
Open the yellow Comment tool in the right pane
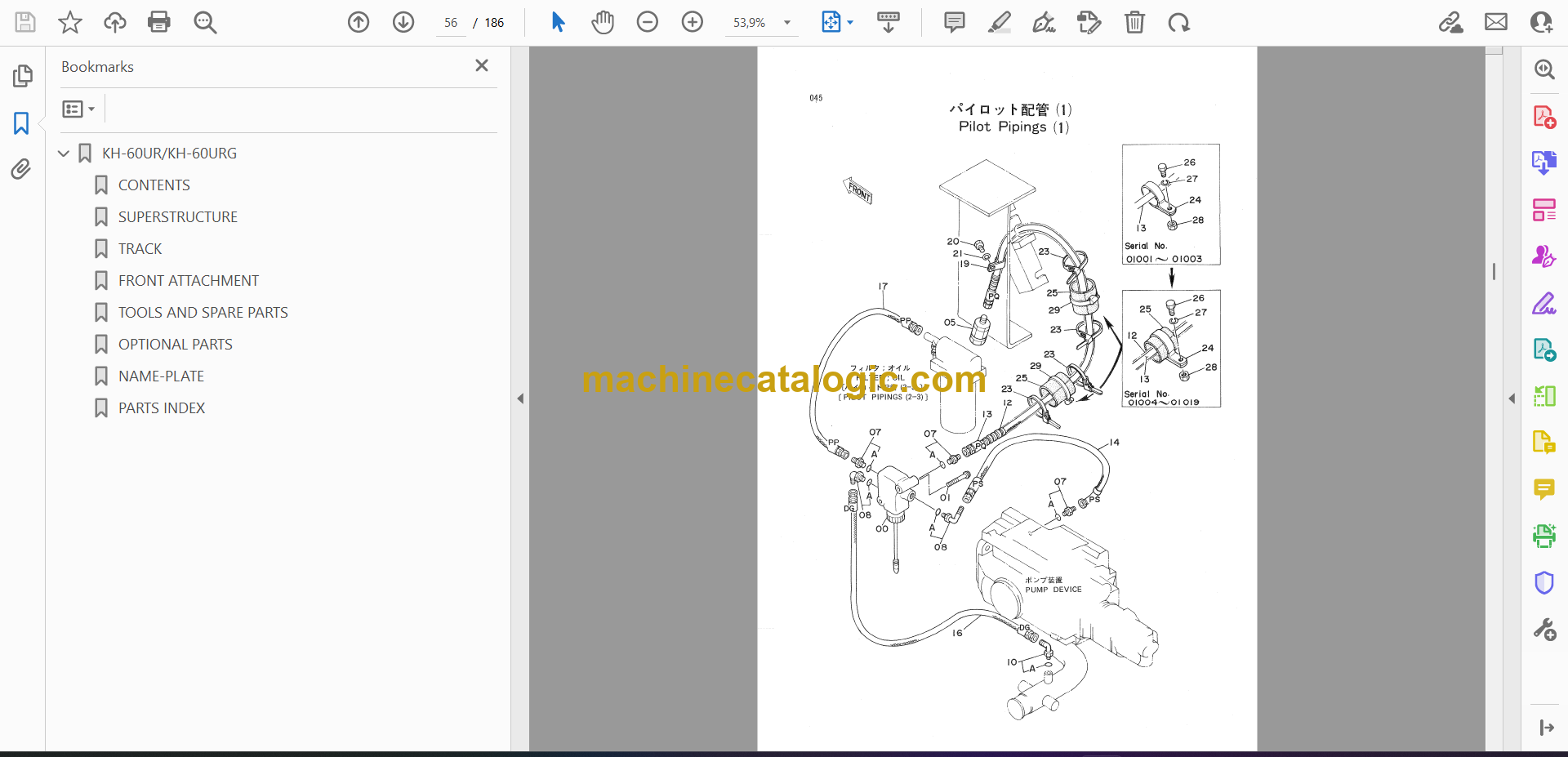click(x=1543, y=489)
